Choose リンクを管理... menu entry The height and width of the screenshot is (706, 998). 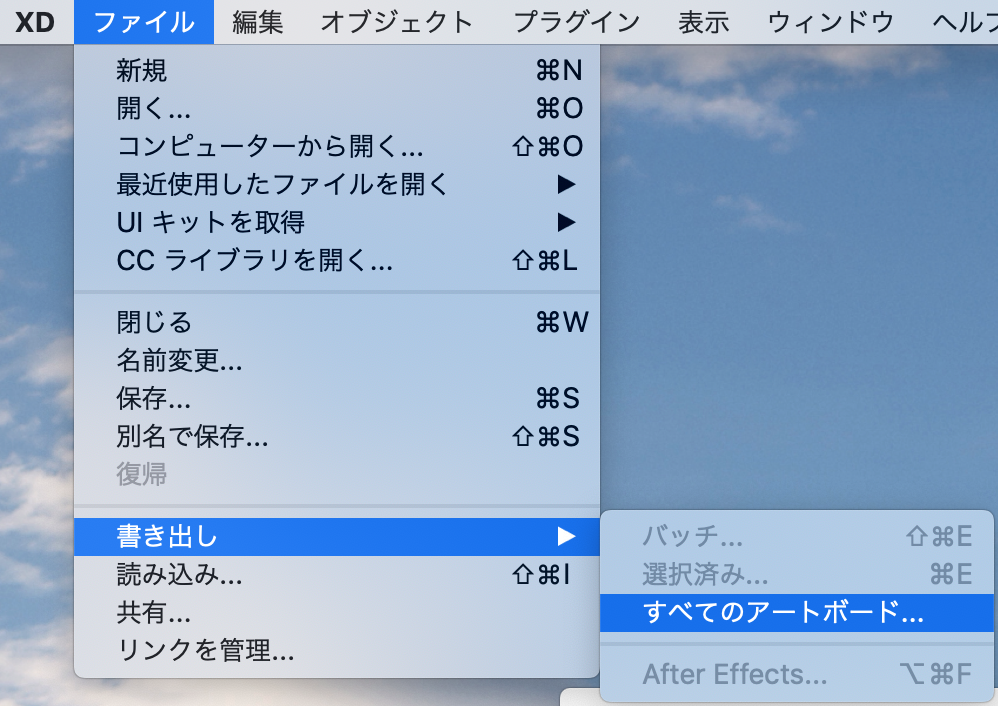point(337,651)
